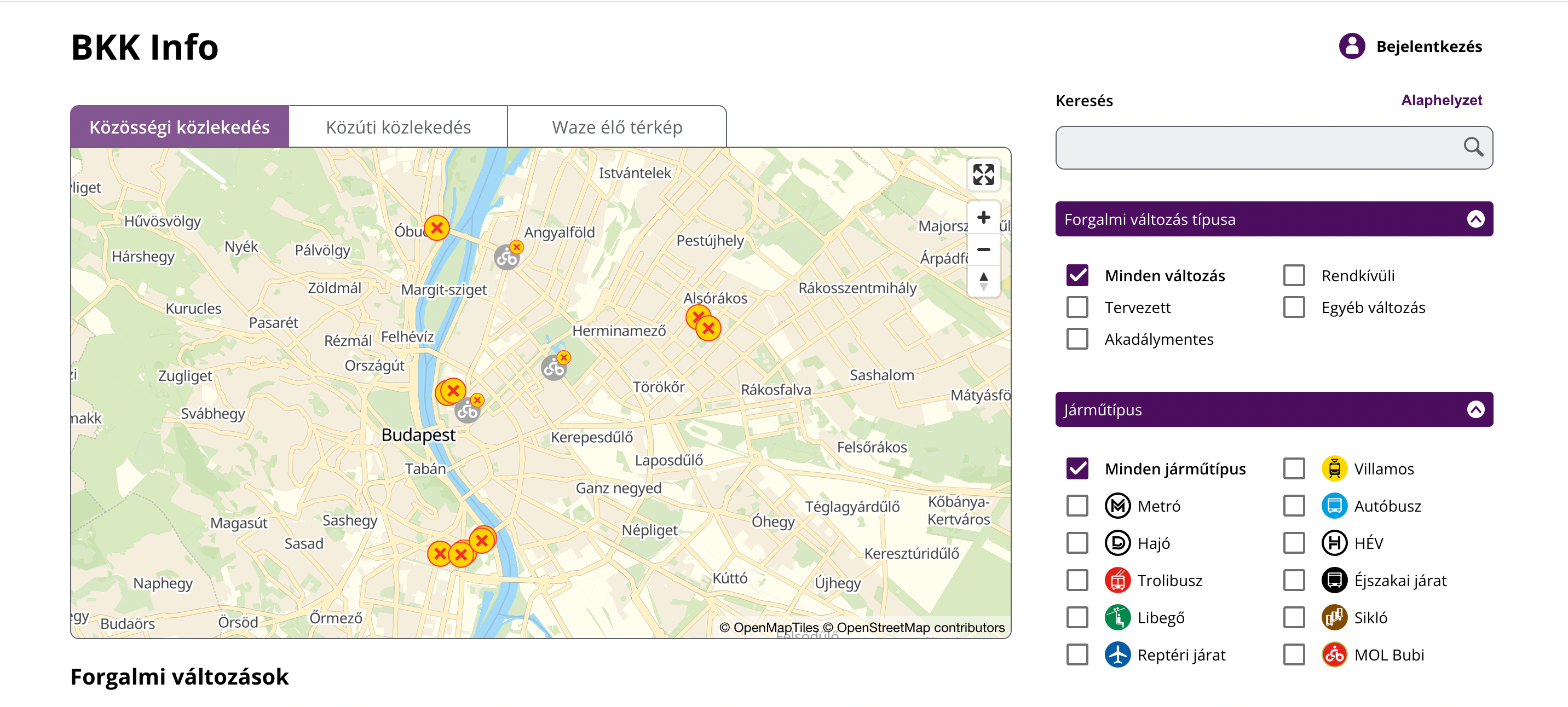Check the Akadálymentes checkbox
Image resolution: width=1568 pixels, height=707 pixels.
click(1077, 338)
